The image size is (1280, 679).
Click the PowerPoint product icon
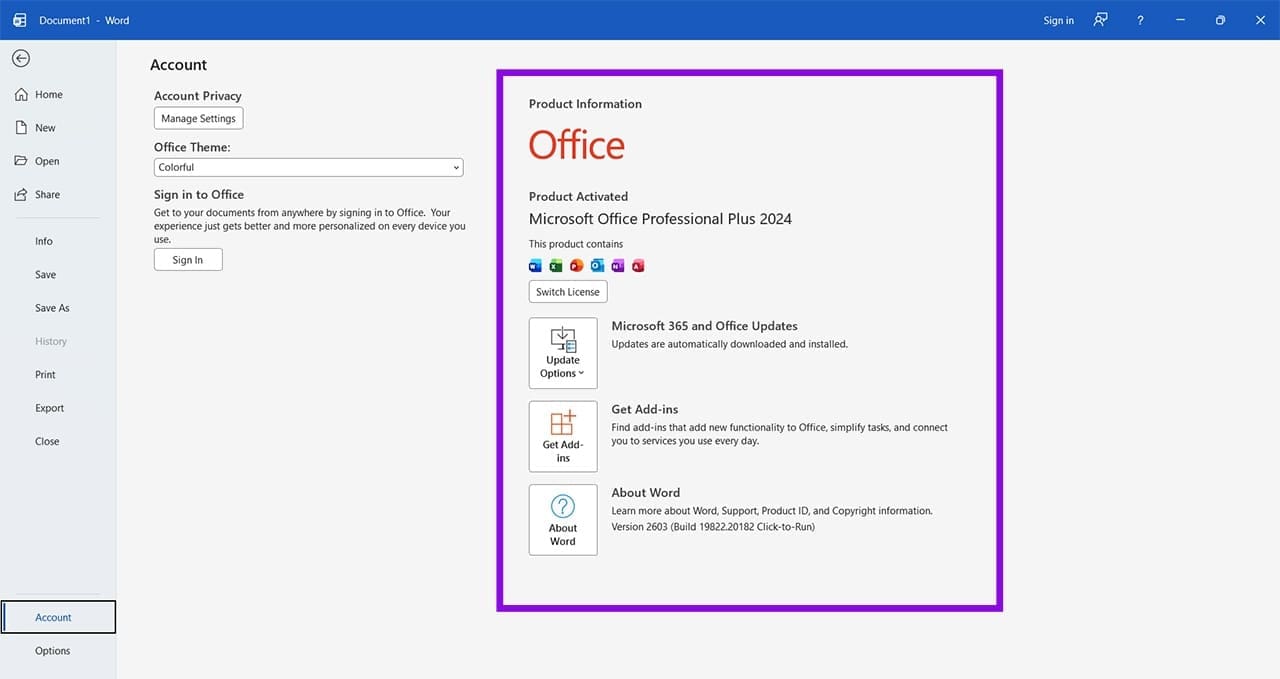coord(576,266)
